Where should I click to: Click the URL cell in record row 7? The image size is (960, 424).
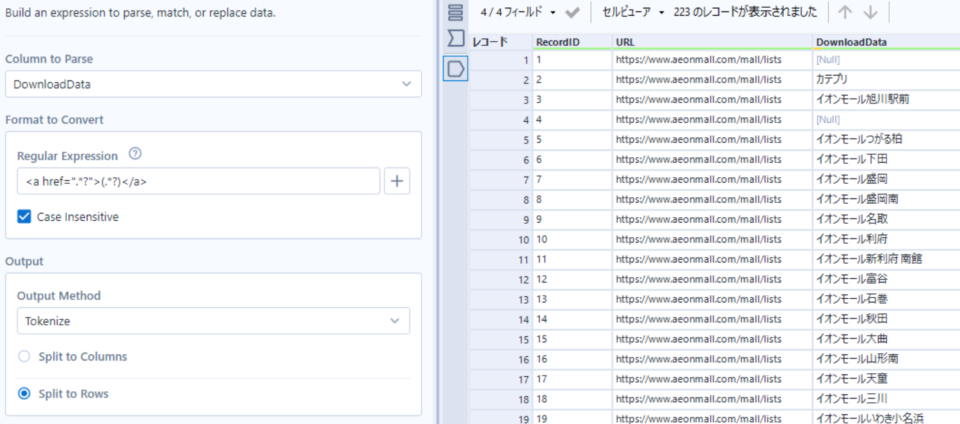[x=713, y=179]
